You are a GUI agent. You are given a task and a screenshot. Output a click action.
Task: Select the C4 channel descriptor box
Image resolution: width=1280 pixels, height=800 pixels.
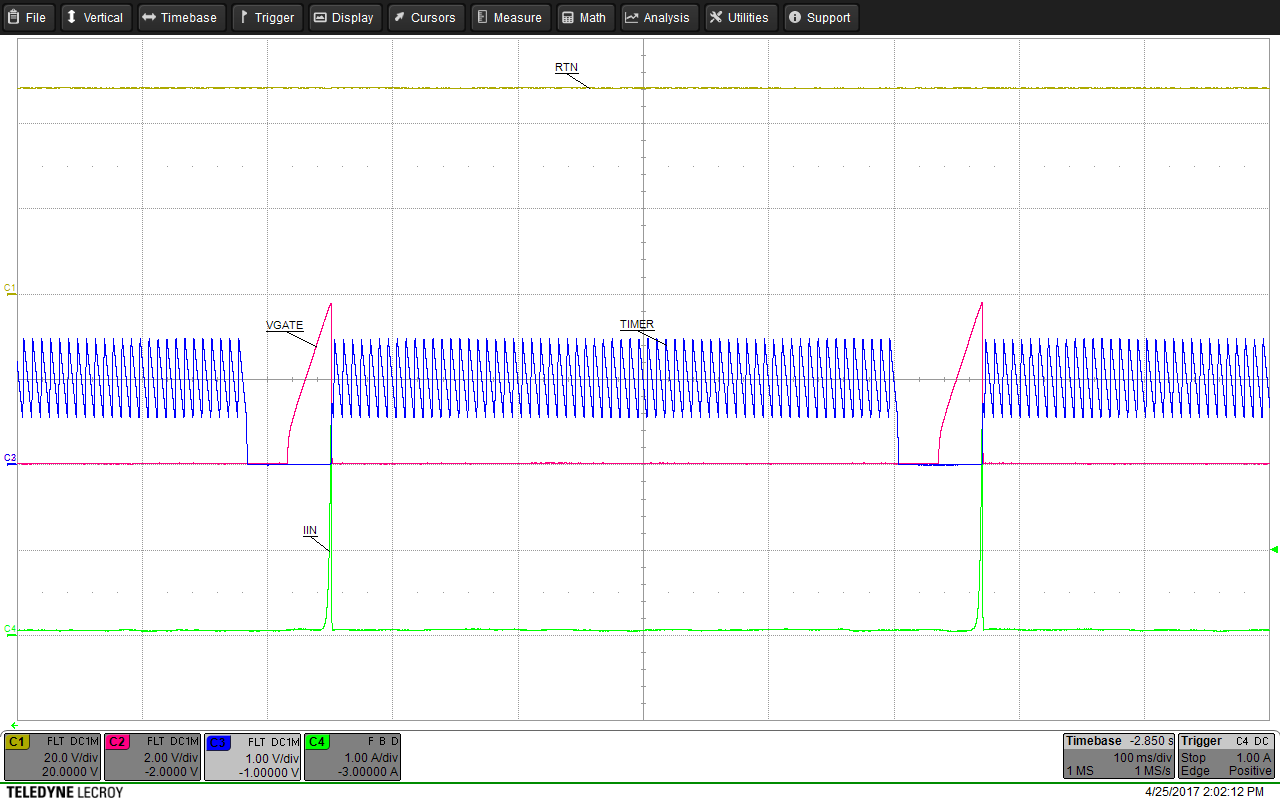tap(352, 757)
